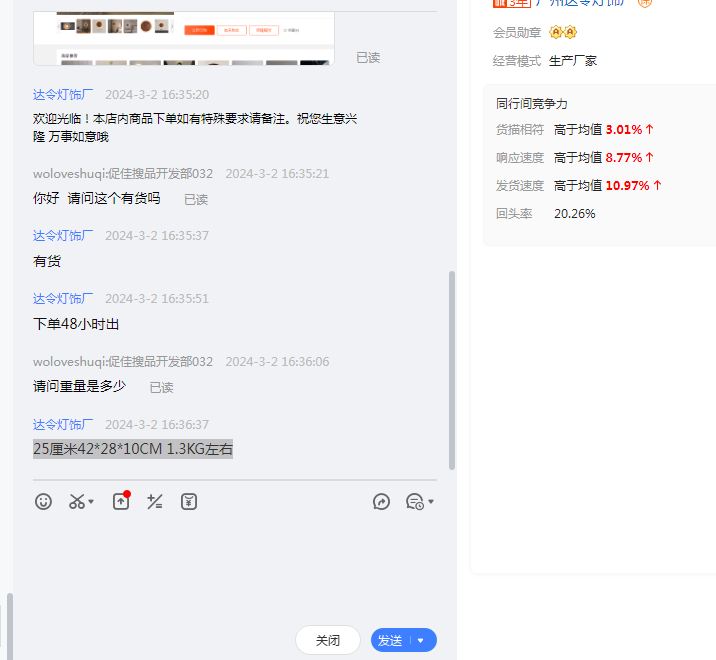Open the product card image in chat
This screenshot has width=716, height=660.
point(184,38)
